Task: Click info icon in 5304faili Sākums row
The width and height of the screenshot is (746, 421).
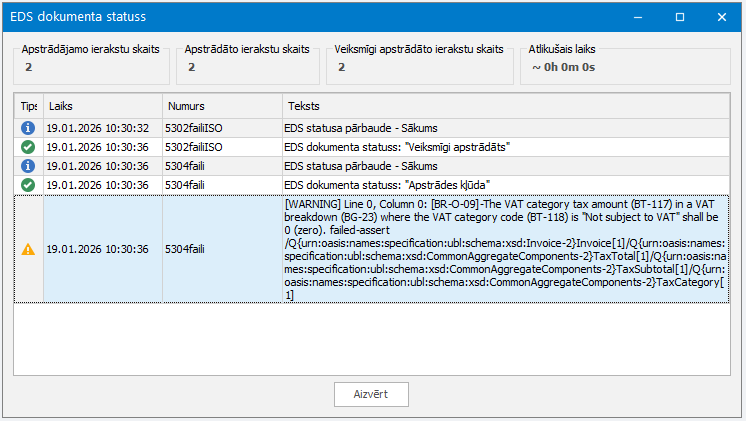Action: coord(28,166)
